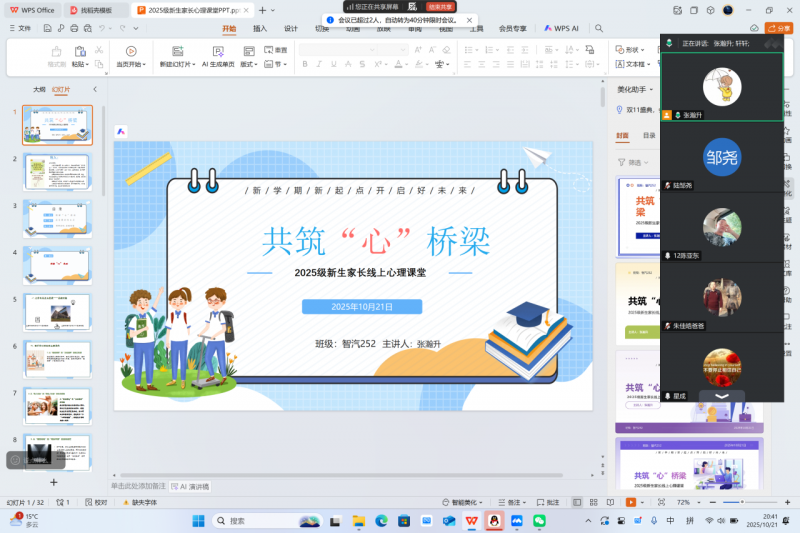
Task: Click the red 结束共享 stop sharing button
Action: 442,6
